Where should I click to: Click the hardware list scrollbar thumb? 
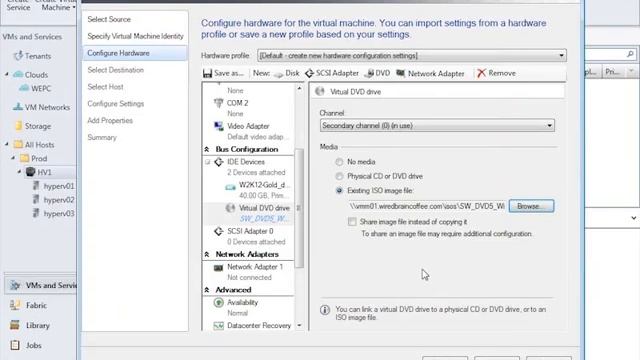pos(299,208)
